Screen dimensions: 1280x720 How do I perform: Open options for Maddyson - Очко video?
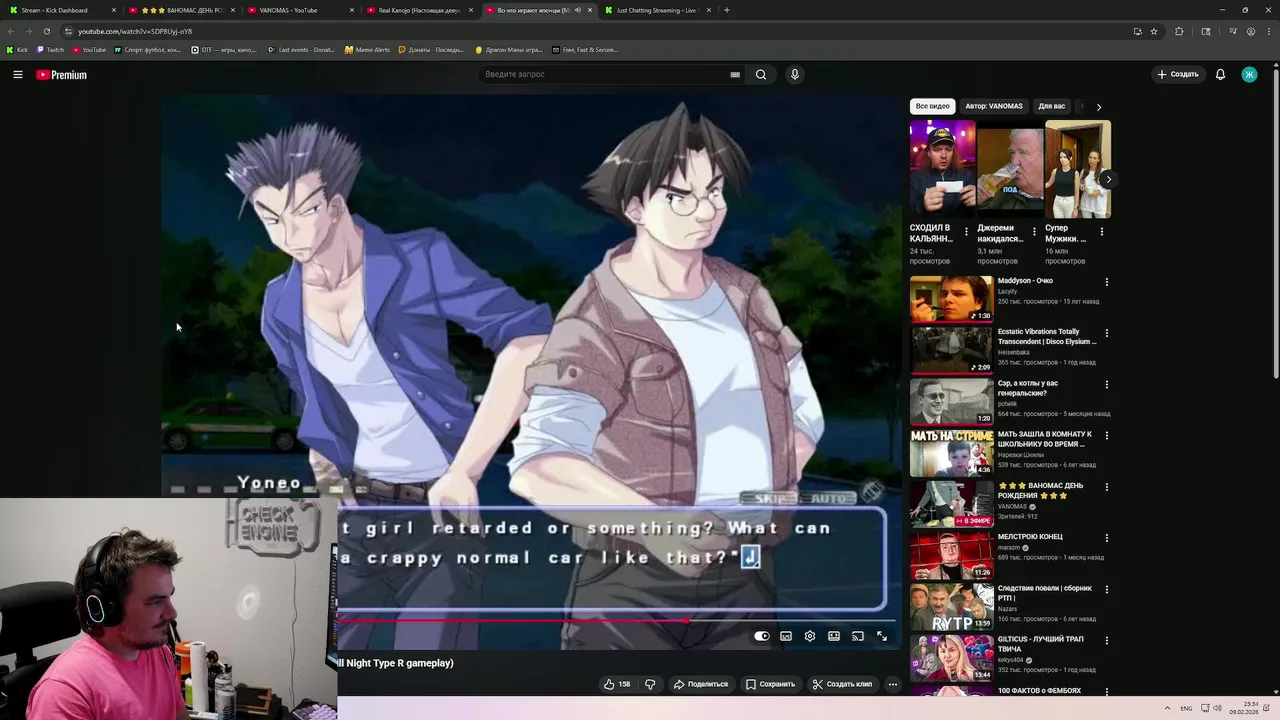(1107, 282)
